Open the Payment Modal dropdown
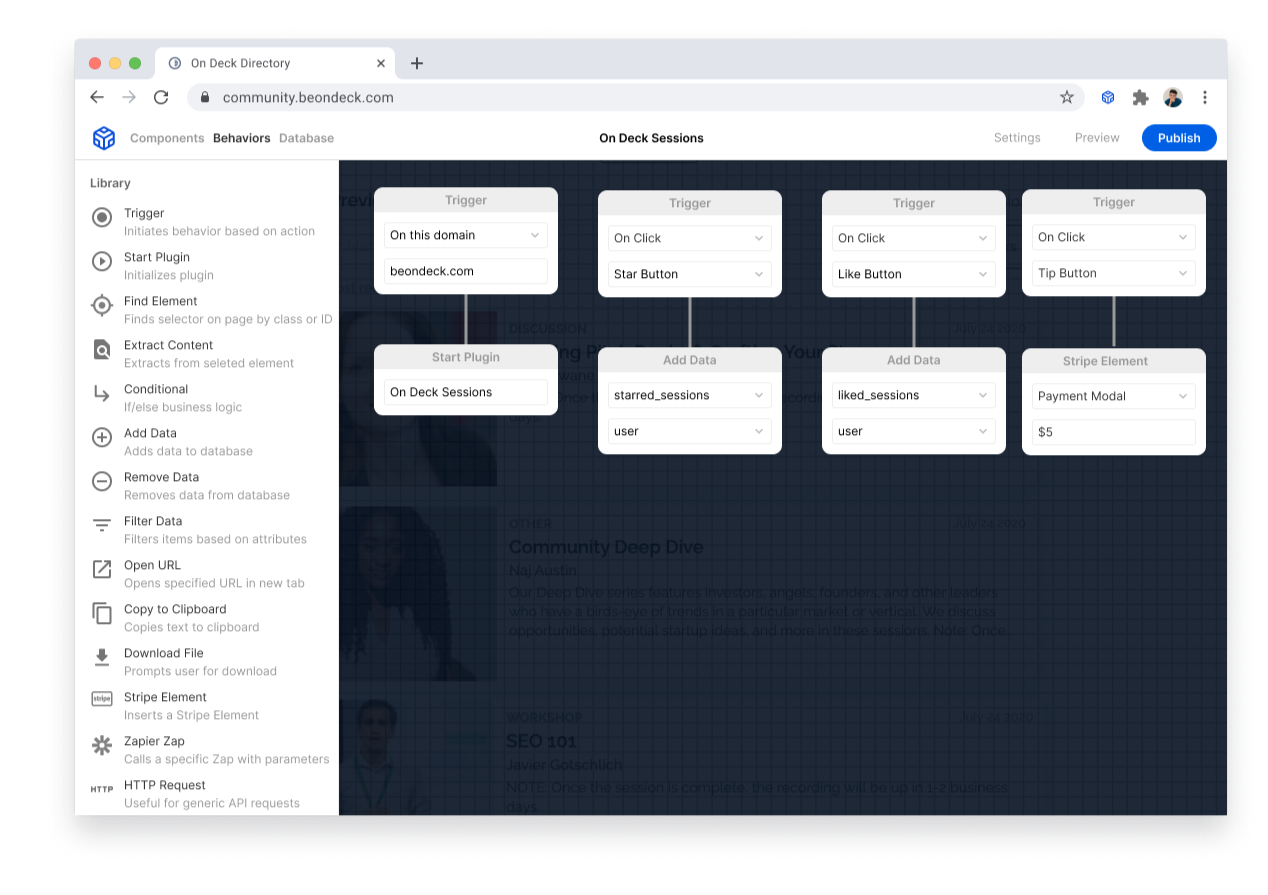The image size is (1268, 895). click(x=1113, y=396)
